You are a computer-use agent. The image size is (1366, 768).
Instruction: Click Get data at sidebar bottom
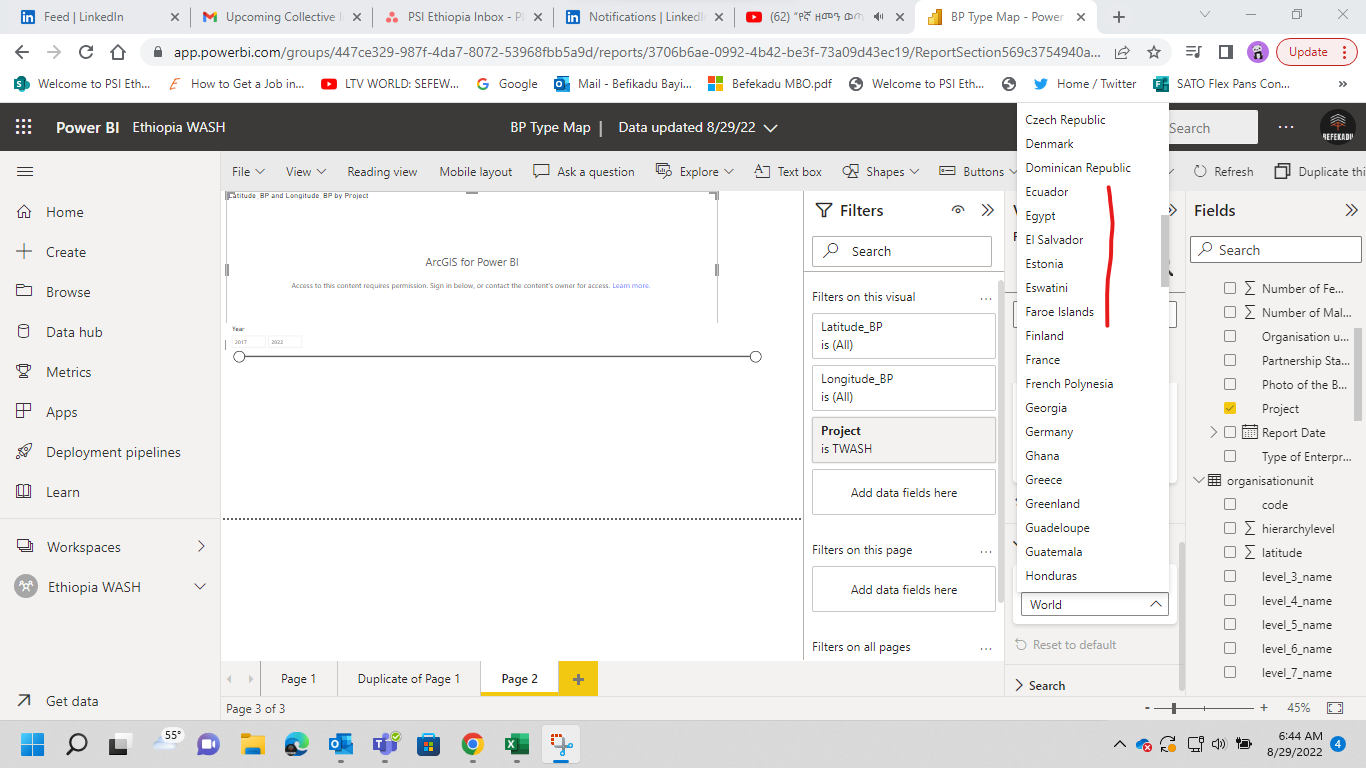pyautogui.click(x=72, y=701)
